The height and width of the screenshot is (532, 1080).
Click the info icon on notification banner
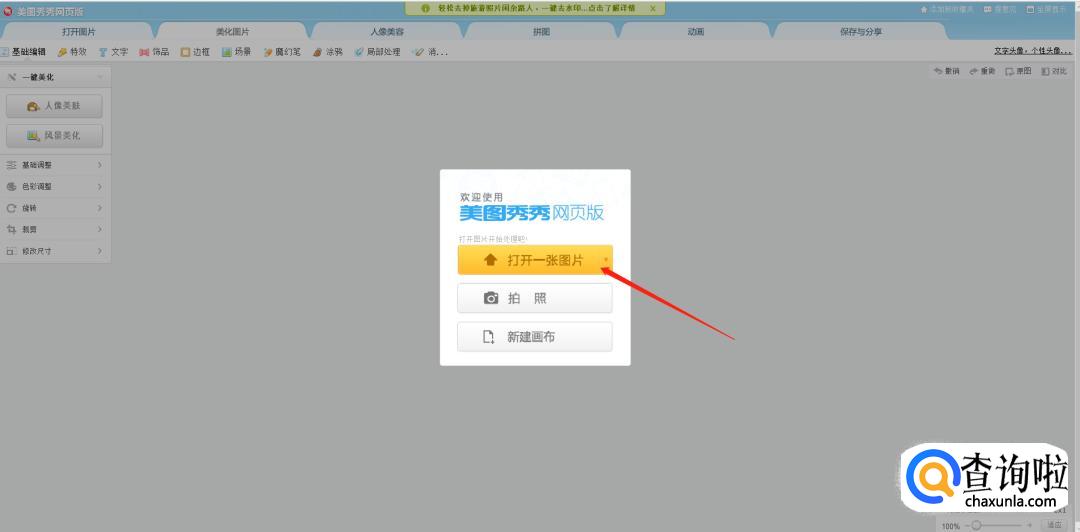click(426, 9)
